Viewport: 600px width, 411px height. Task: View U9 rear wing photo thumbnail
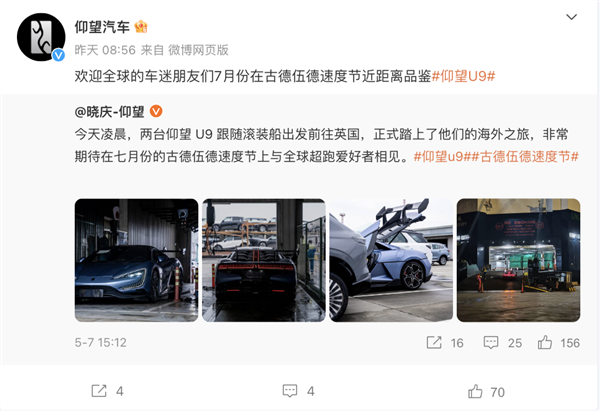(391, 260)
